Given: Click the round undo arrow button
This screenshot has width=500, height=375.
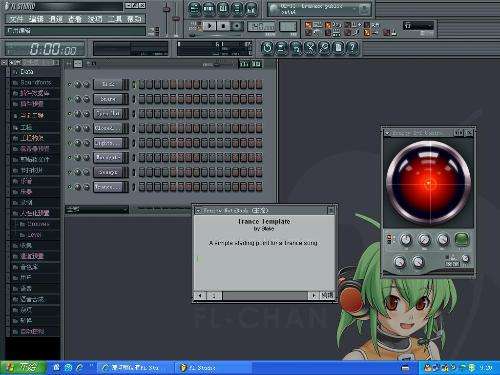Looking at the screenshot, I should coord(267,48).
